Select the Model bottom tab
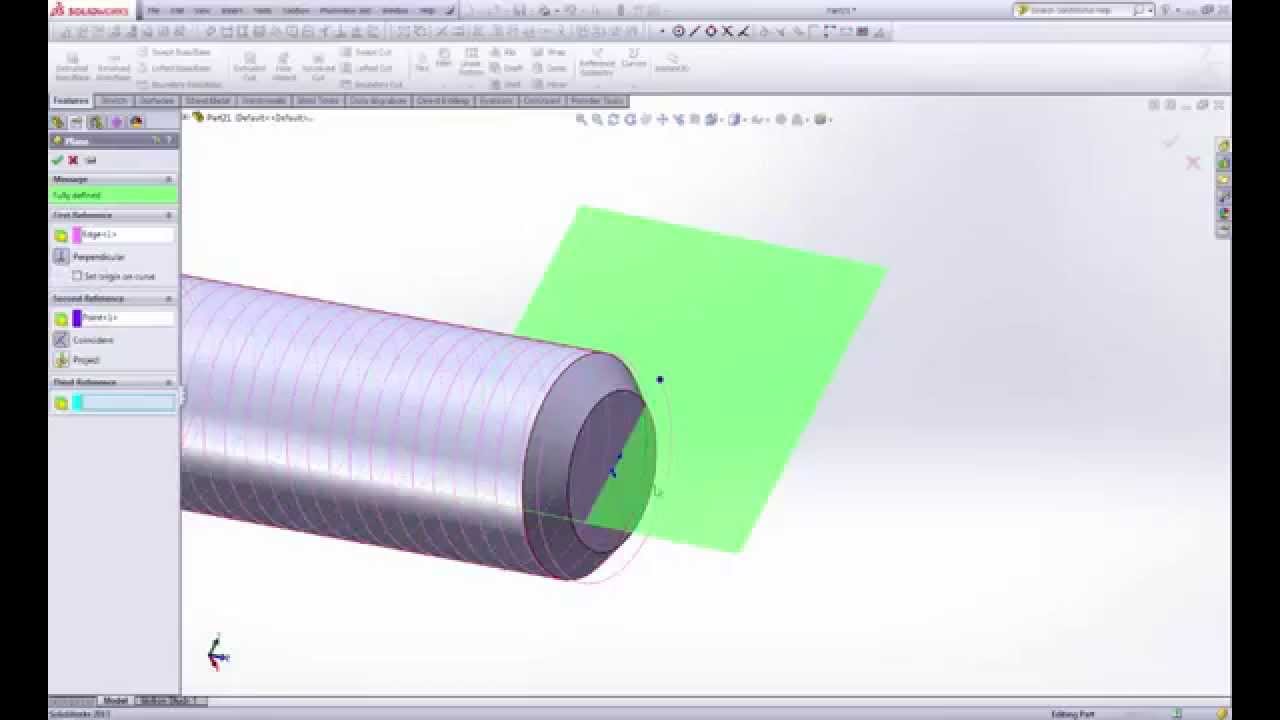1280x720 pixels. pyautogui.click(x=115, y=701)
